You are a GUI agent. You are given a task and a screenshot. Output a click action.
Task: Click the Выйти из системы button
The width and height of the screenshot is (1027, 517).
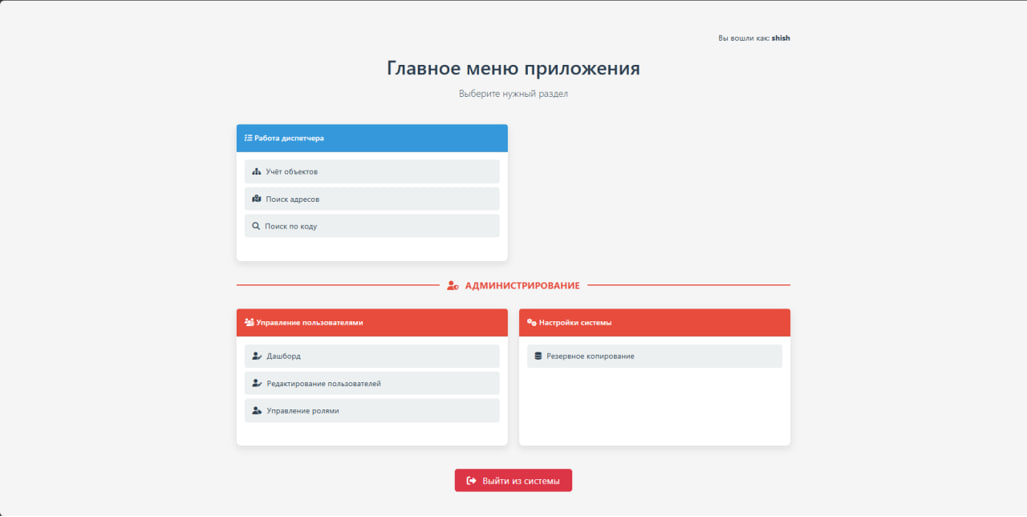pyautogui.click(x=514, y=480)
